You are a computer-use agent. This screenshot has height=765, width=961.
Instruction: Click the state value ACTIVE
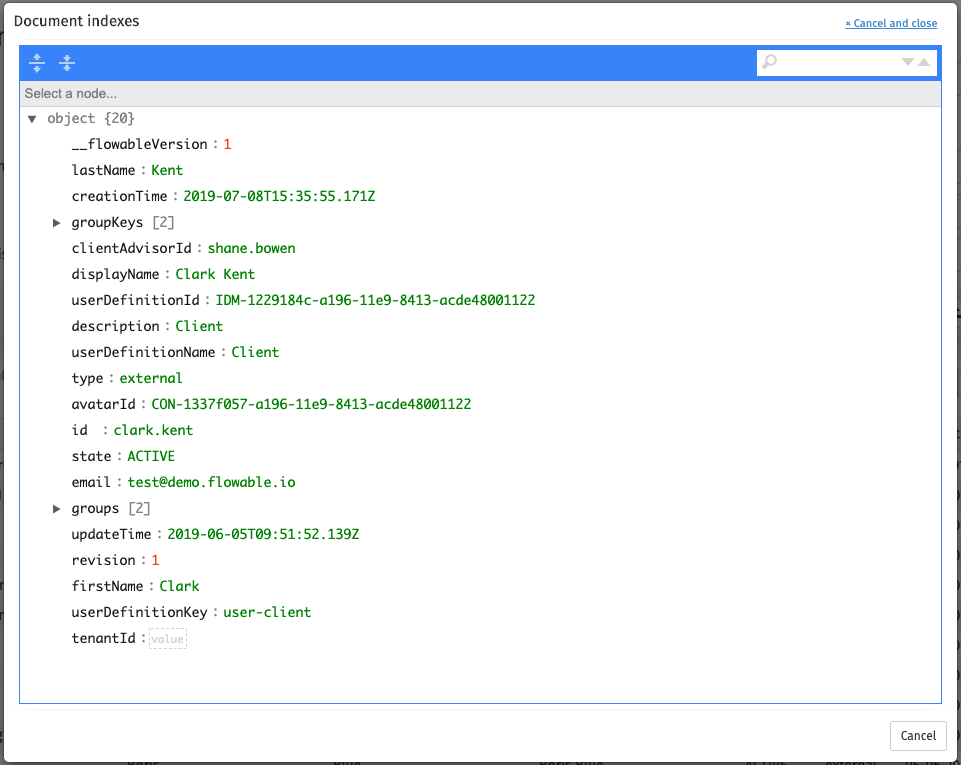tap(151, 456)
